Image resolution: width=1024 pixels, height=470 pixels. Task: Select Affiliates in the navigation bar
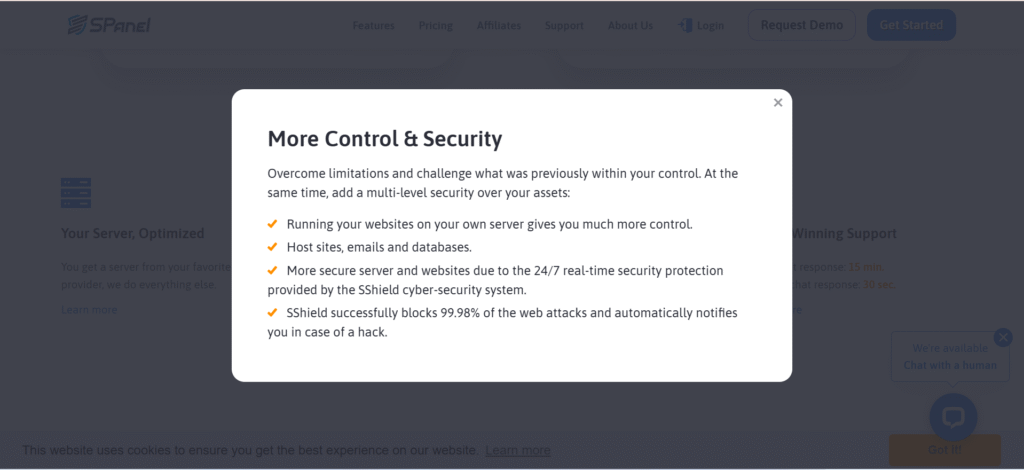pos(498,26)
